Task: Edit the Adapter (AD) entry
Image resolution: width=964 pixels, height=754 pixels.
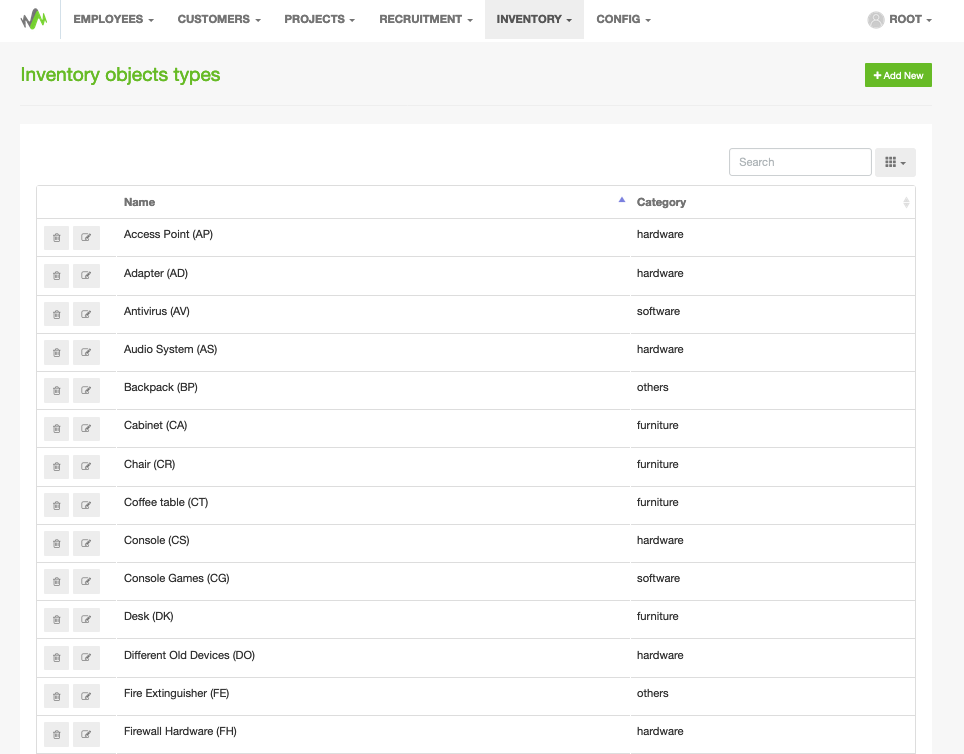Action: tap(86, 276)
